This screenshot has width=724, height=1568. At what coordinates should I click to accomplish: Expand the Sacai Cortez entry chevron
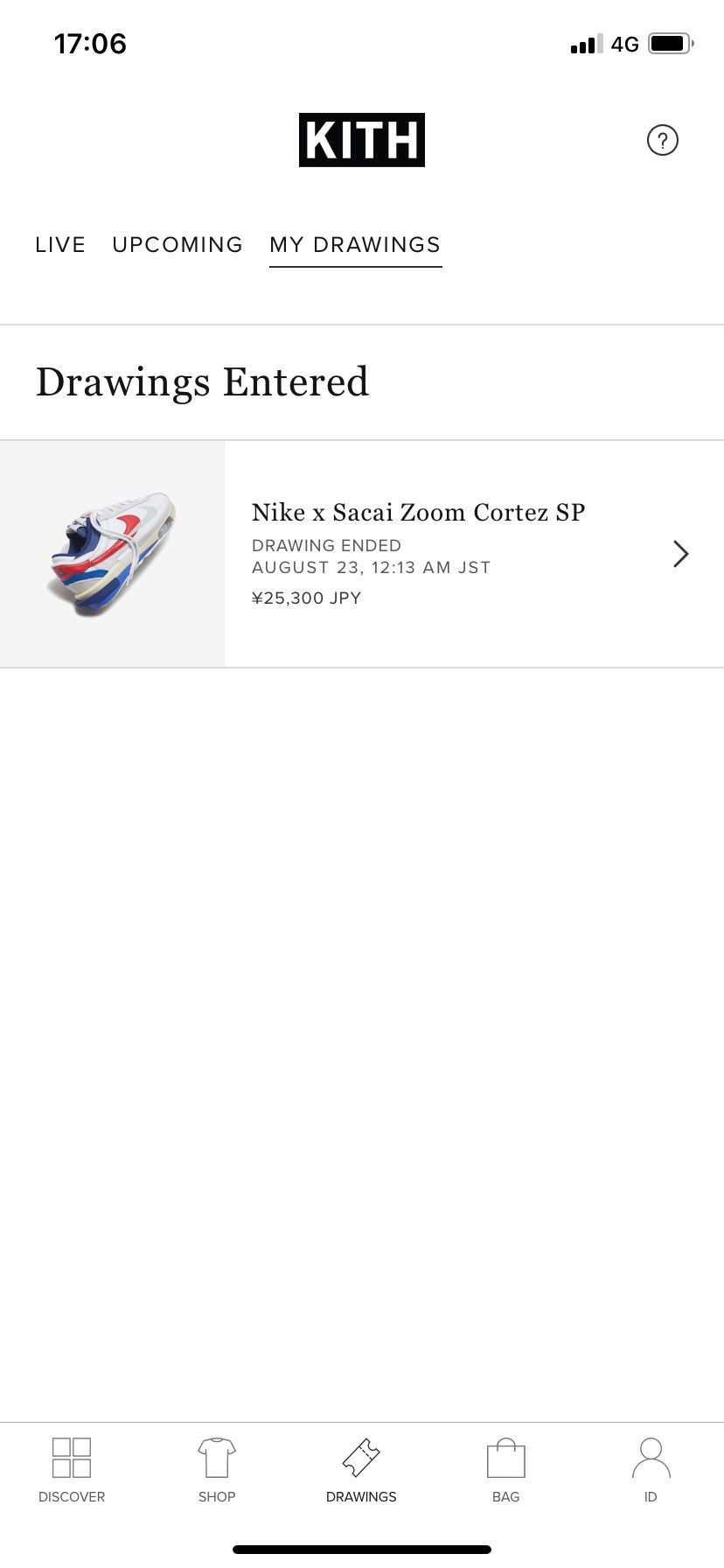(680, 554)
